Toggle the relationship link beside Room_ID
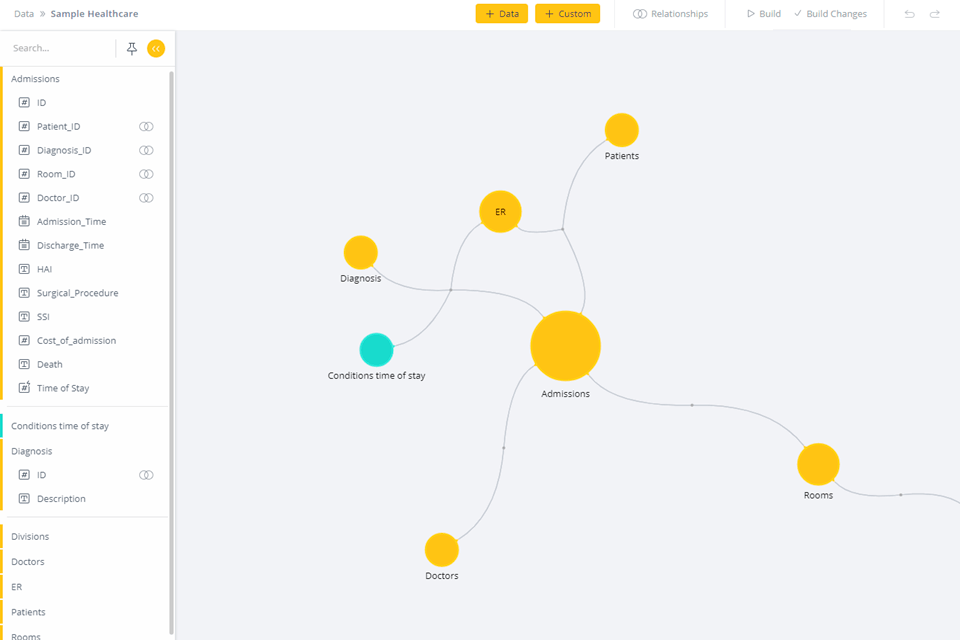This screenshot has width=960, height=640. pyautogui.click(x=146, y=173)
